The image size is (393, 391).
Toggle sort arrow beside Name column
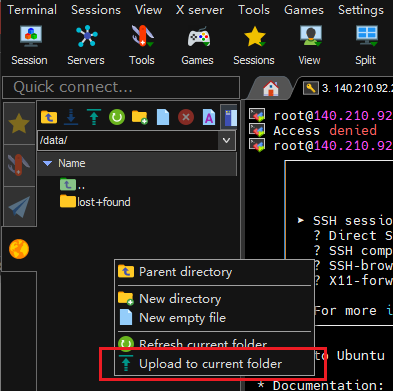tap(48, 163)
